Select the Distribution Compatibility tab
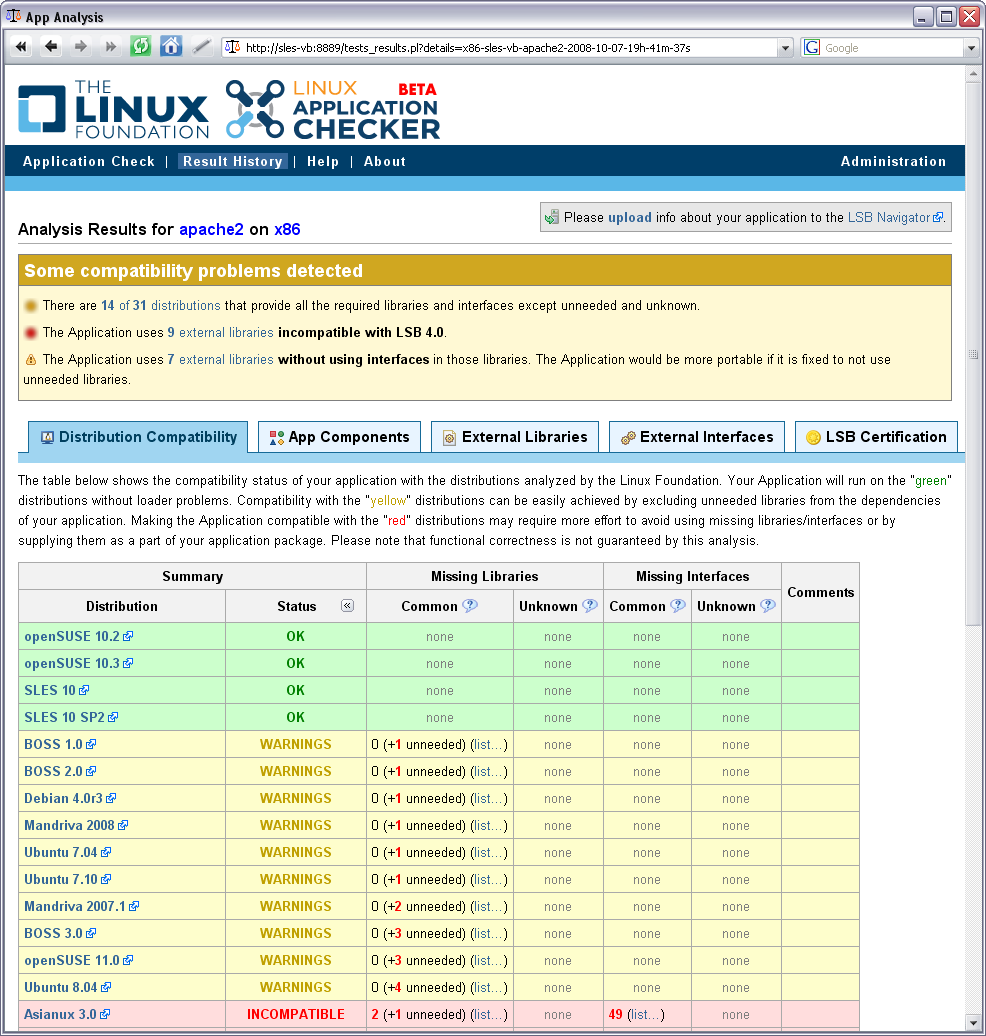Viewport: 986px width, 1036px height. (138, 437)
